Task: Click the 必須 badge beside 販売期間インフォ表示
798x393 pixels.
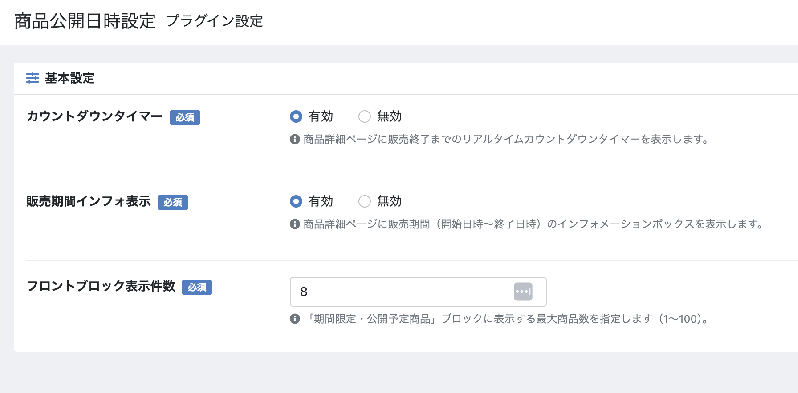Action: click(173, 203)
